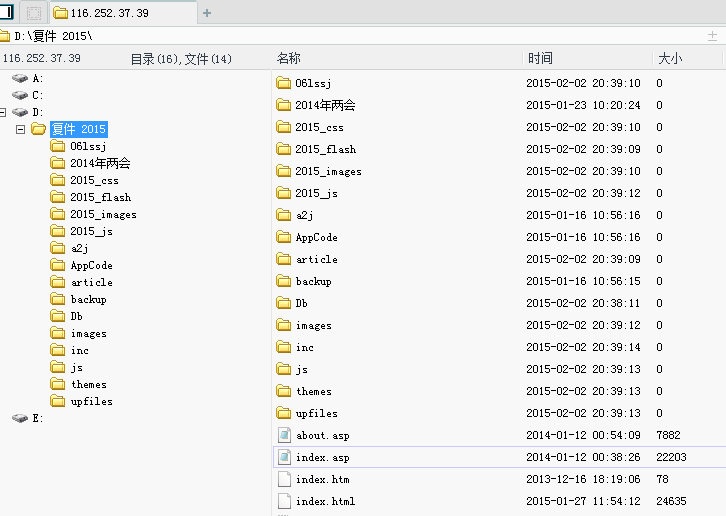Viewport: 726px width, 516px height.
Task: Click index.html file icon
Action: tap(284, 501)
